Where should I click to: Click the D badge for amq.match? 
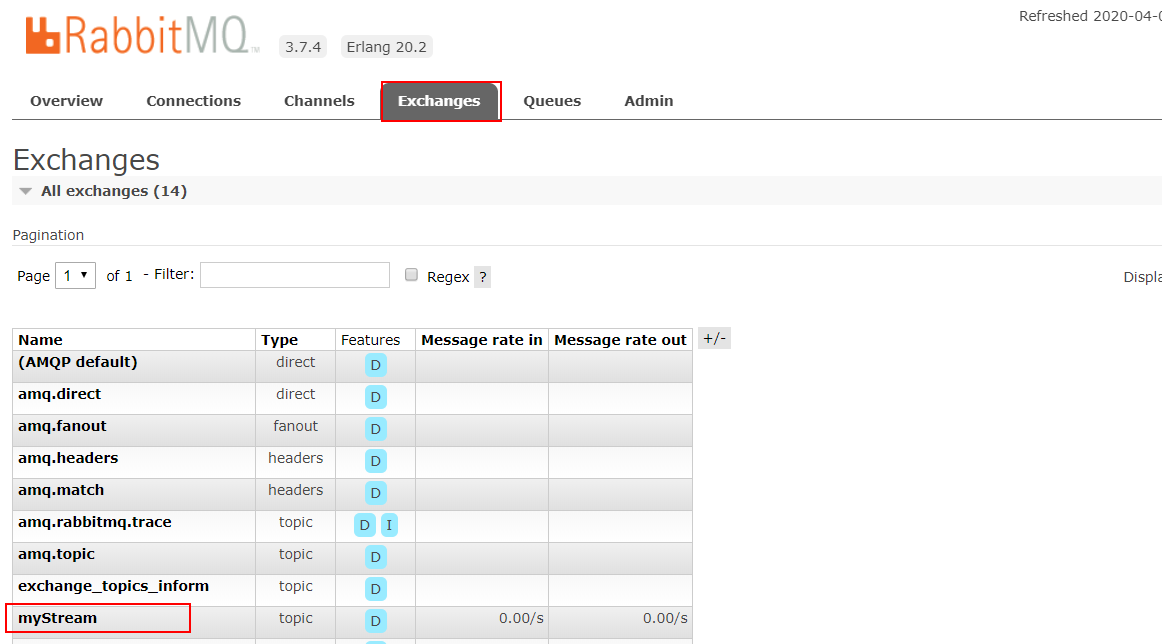point(376,493)
